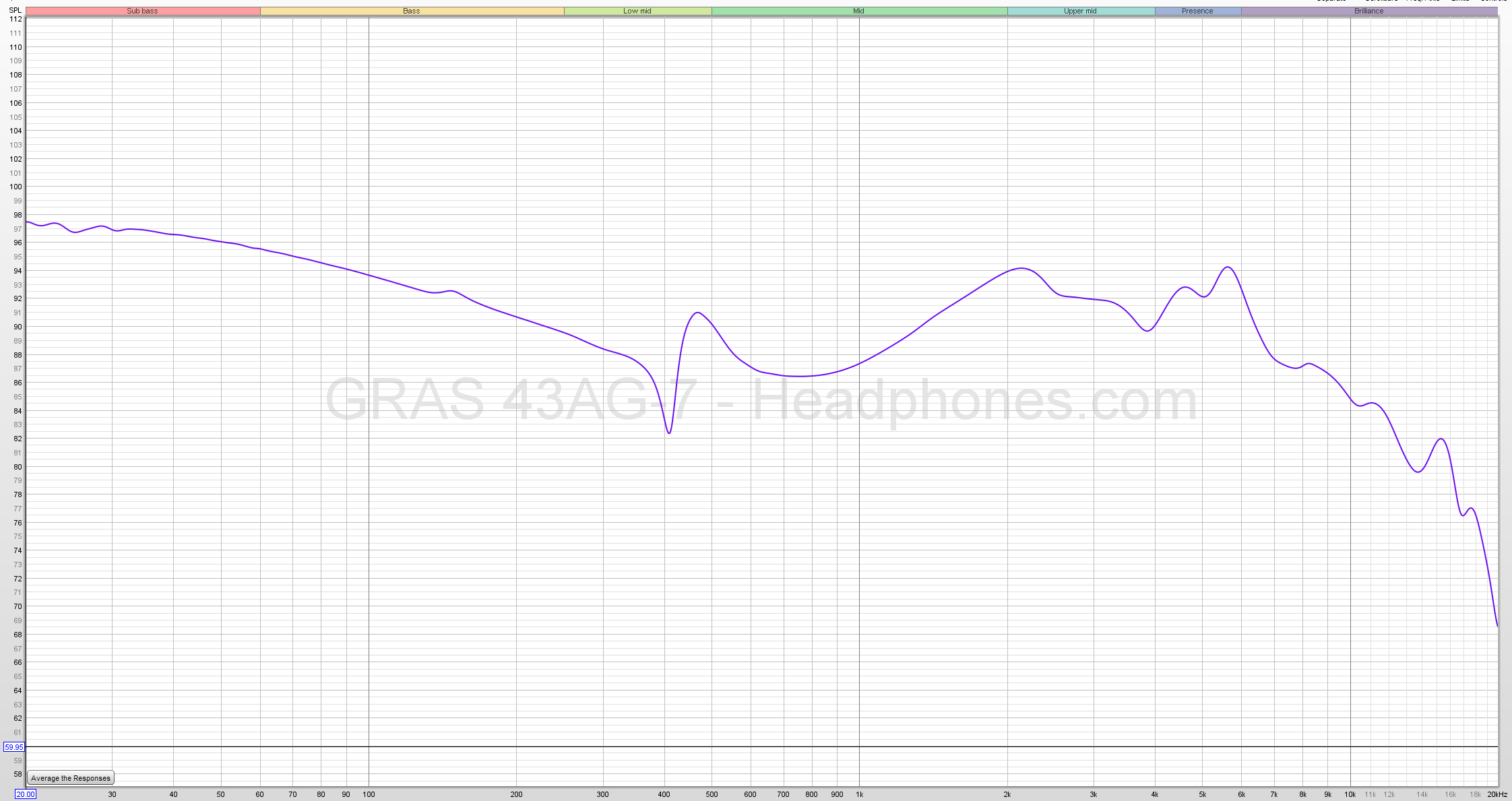Select the Brilliance band label
This screenshot has height=801, width=1512.
(x=1369, y=11)
